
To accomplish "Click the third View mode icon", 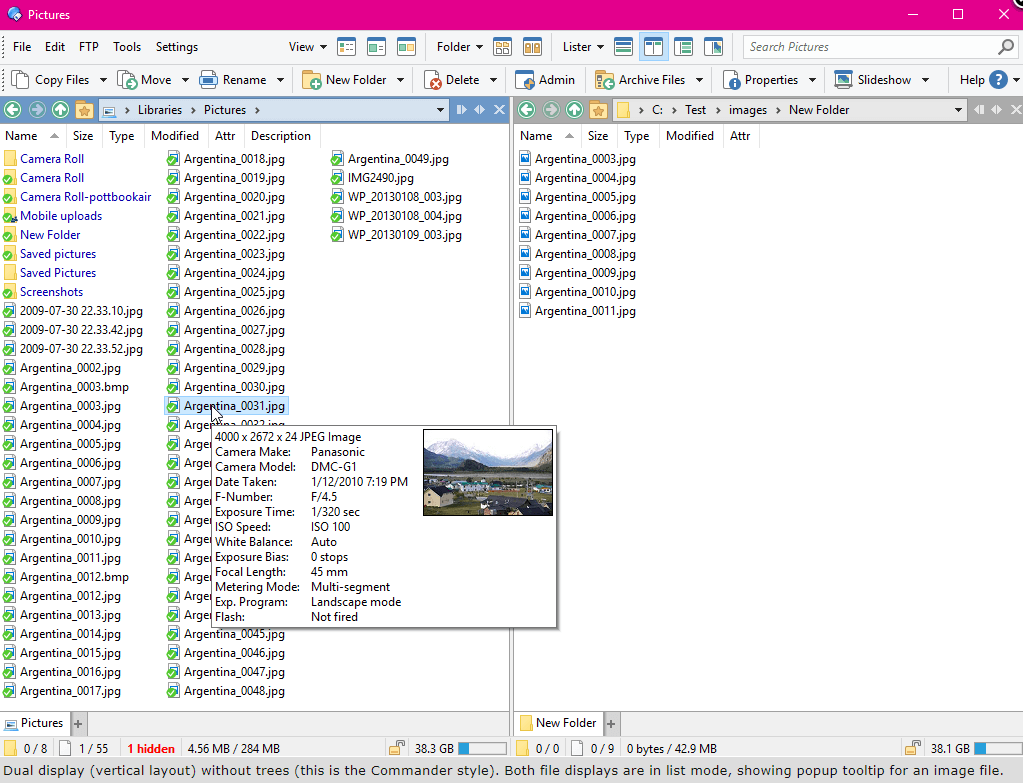I will pos(406,47).
